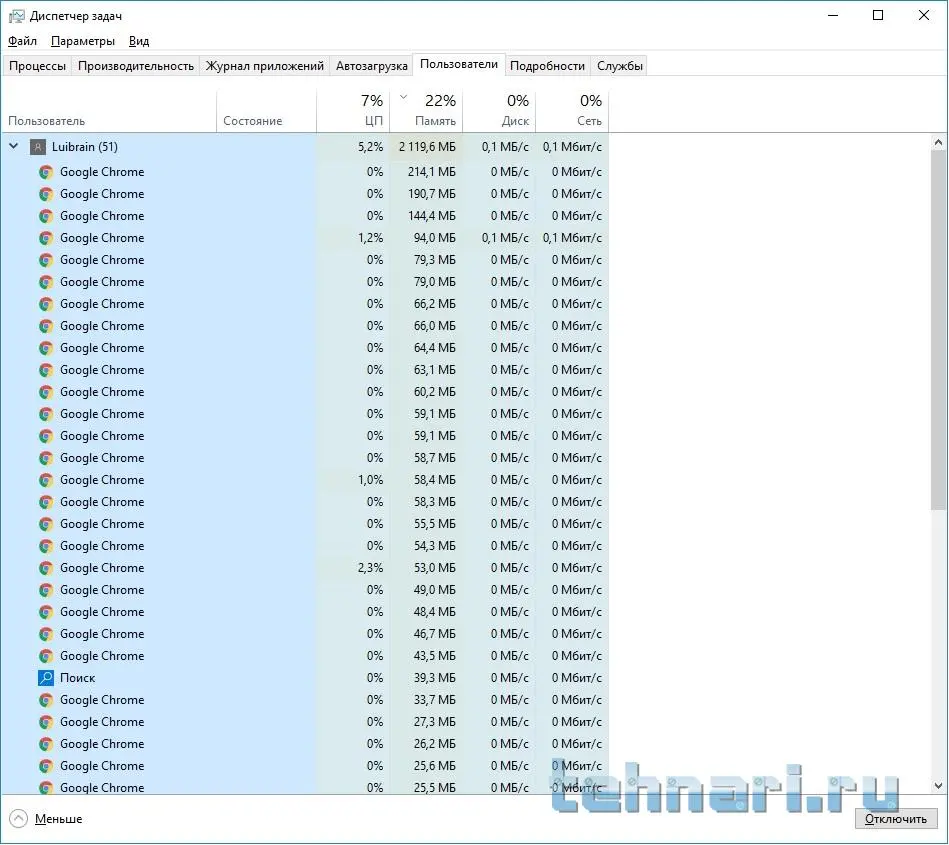Select the Chrome icon in the 79,3 МБ row
Screen dimensions: 949x845
click(46, 260)
